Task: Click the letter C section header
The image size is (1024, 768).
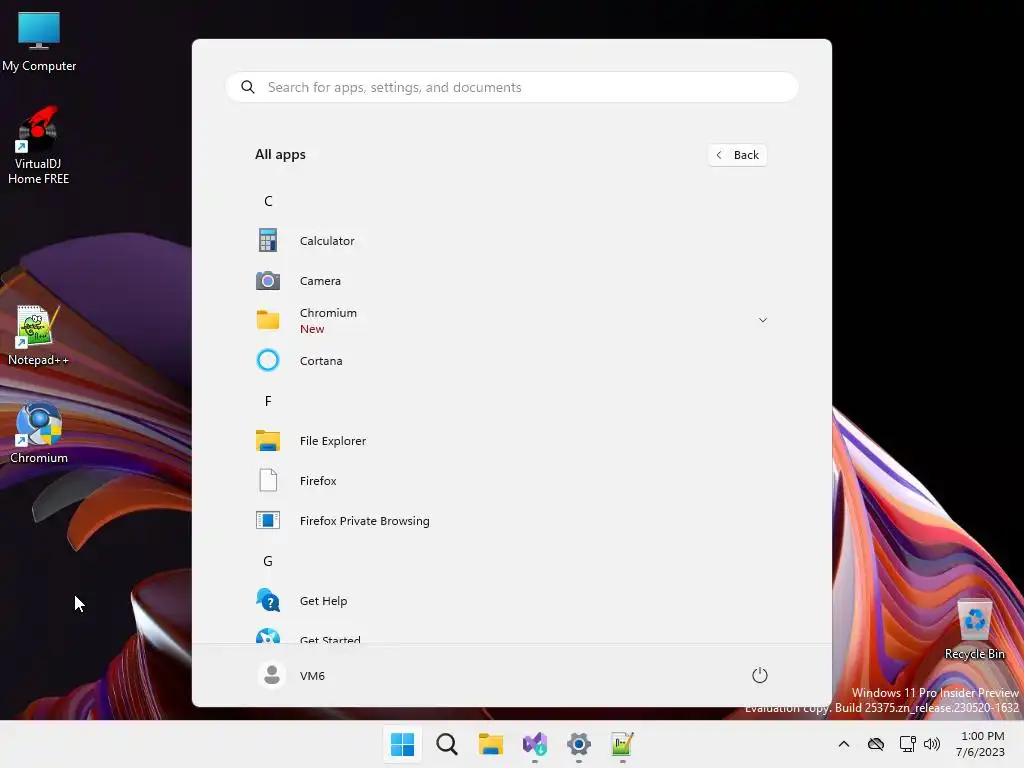Action: (x=268, y=201)
